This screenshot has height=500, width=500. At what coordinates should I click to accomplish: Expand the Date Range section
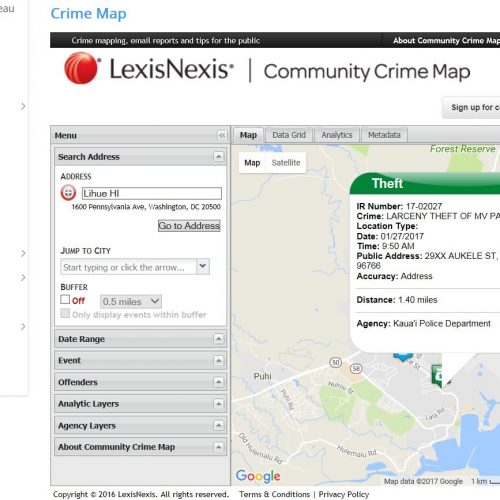pos(219,339)
